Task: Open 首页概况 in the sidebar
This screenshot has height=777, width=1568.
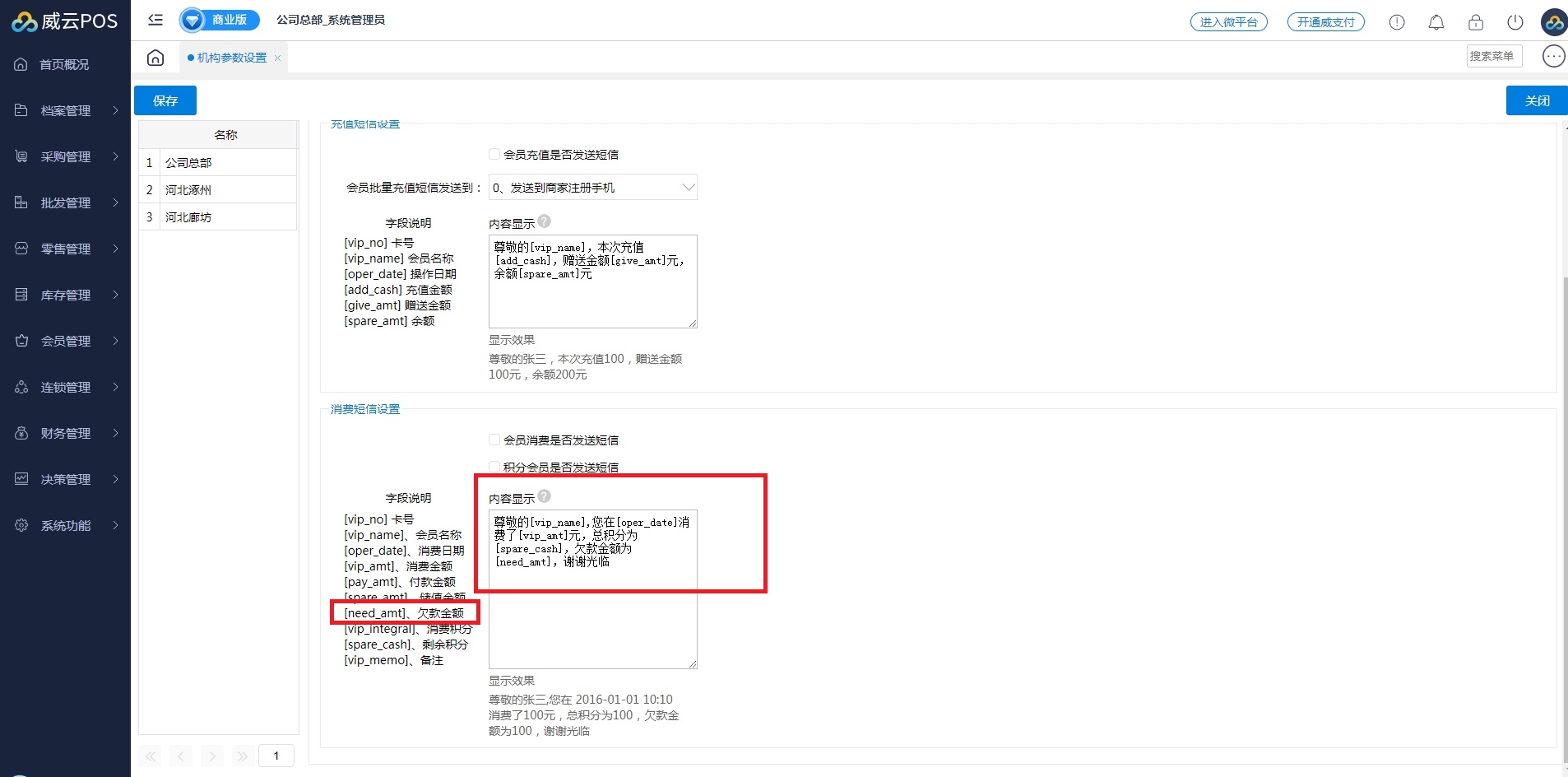Action: [64, 64]
